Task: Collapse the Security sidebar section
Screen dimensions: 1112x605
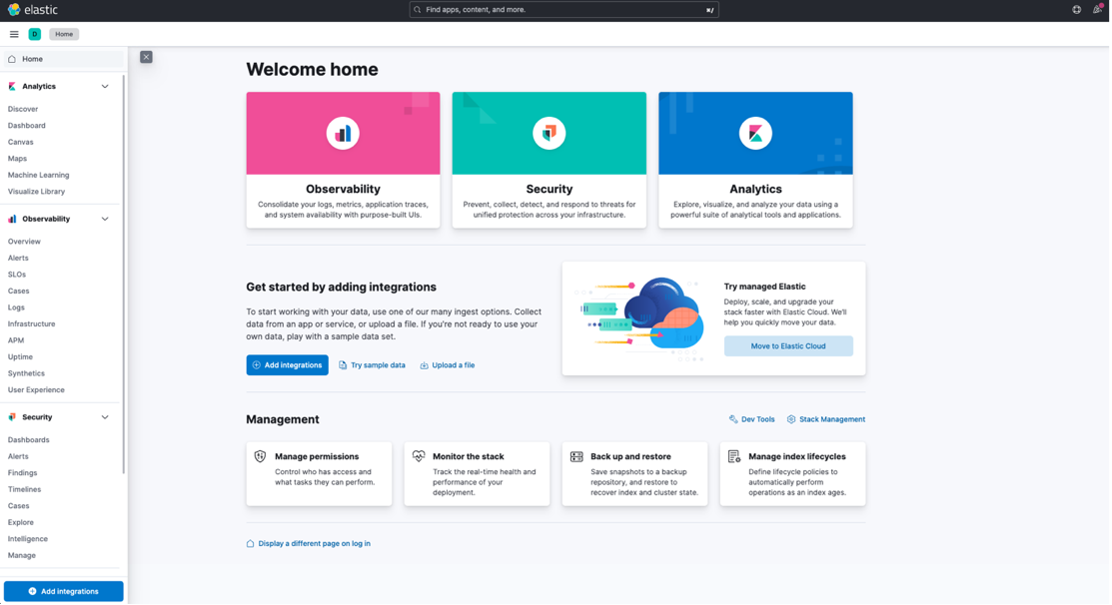Action: tap(105, 417)
